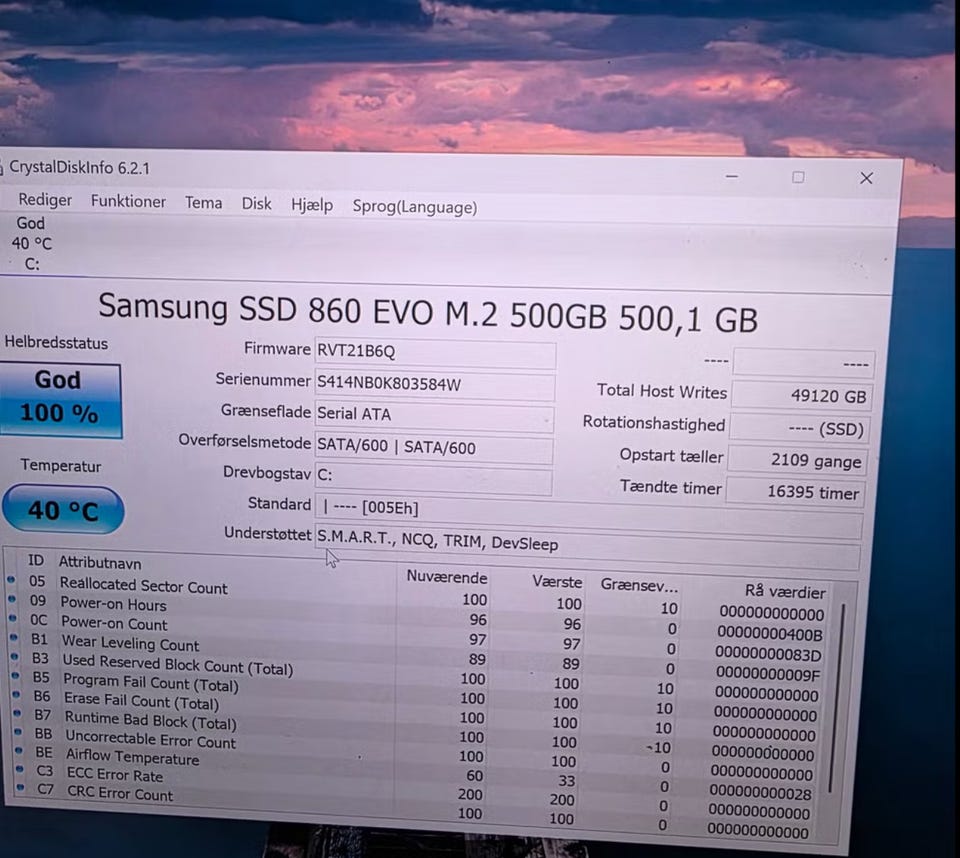Select Erase Fail Count (Total) name

(x=141, y=700)
